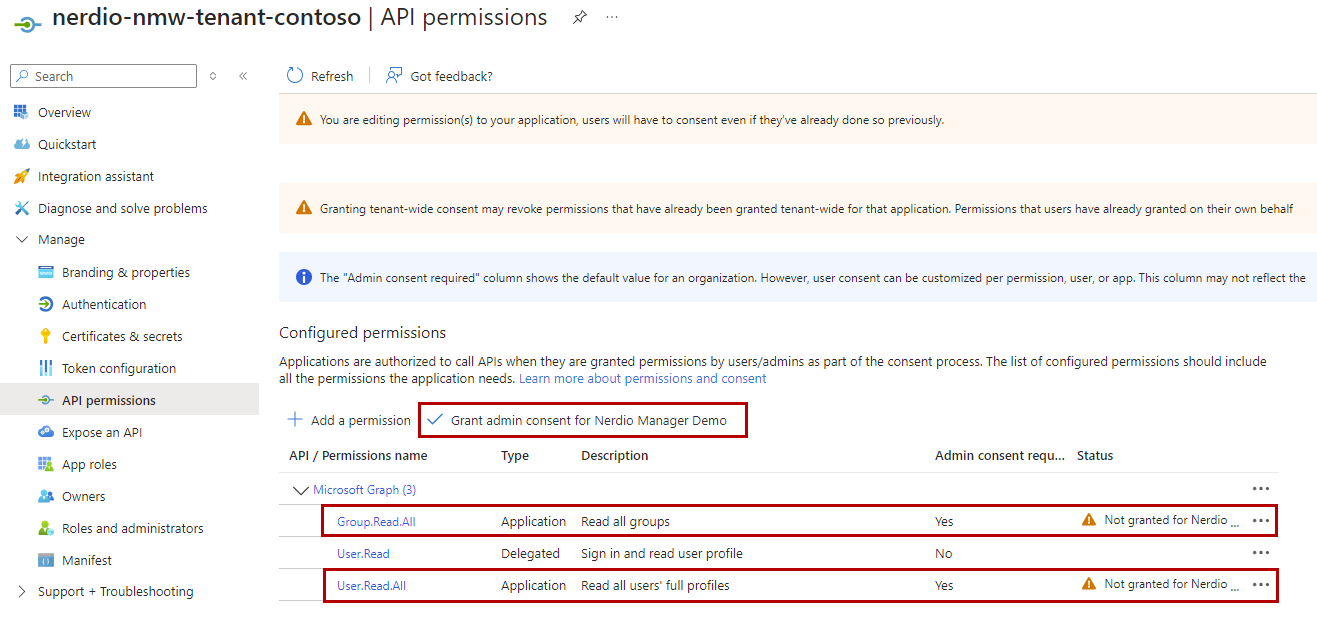The width and height of the screenshot is (1317, 617).
Task: Click the Expose an API cloud icon
Action: click(x=45, y=432)
